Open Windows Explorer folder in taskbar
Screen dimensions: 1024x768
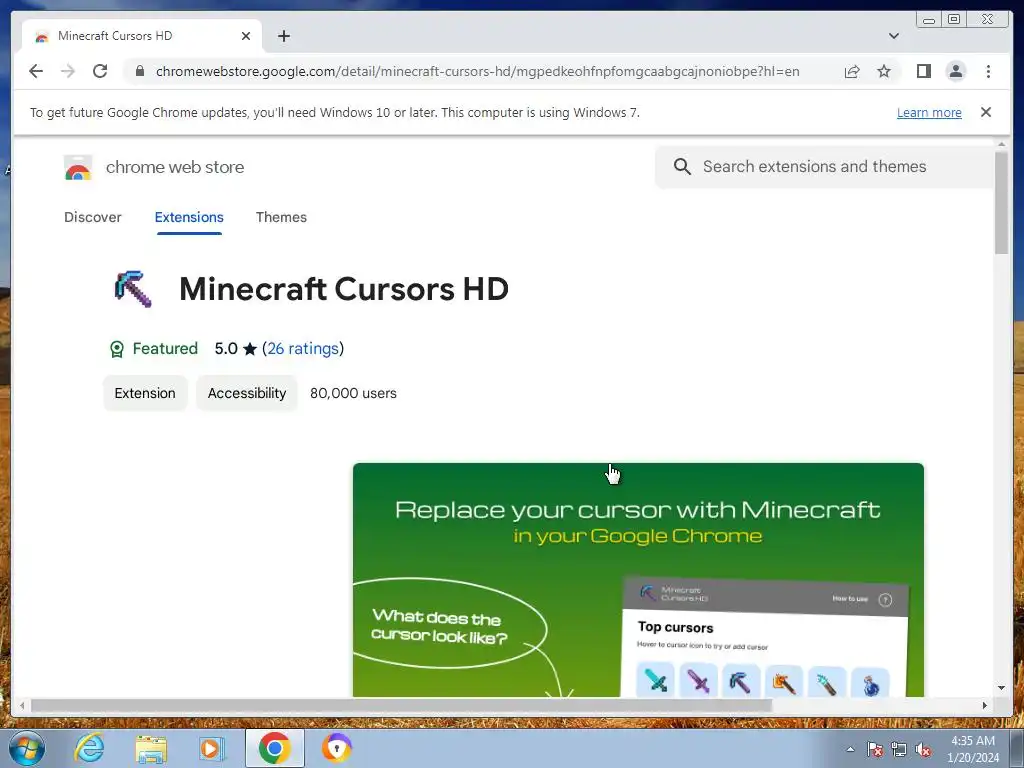click(151, 749)
